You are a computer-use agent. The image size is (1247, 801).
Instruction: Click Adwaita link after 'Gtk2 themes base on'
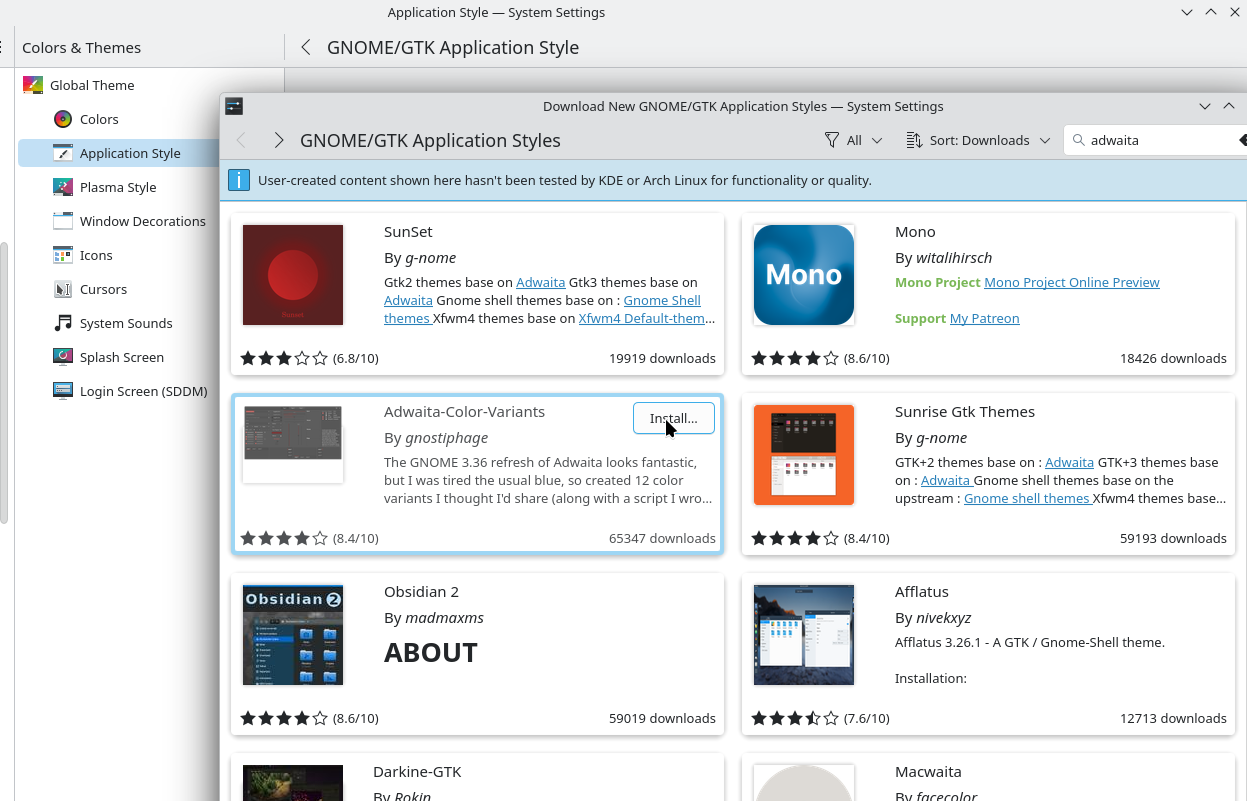point(541,282)
